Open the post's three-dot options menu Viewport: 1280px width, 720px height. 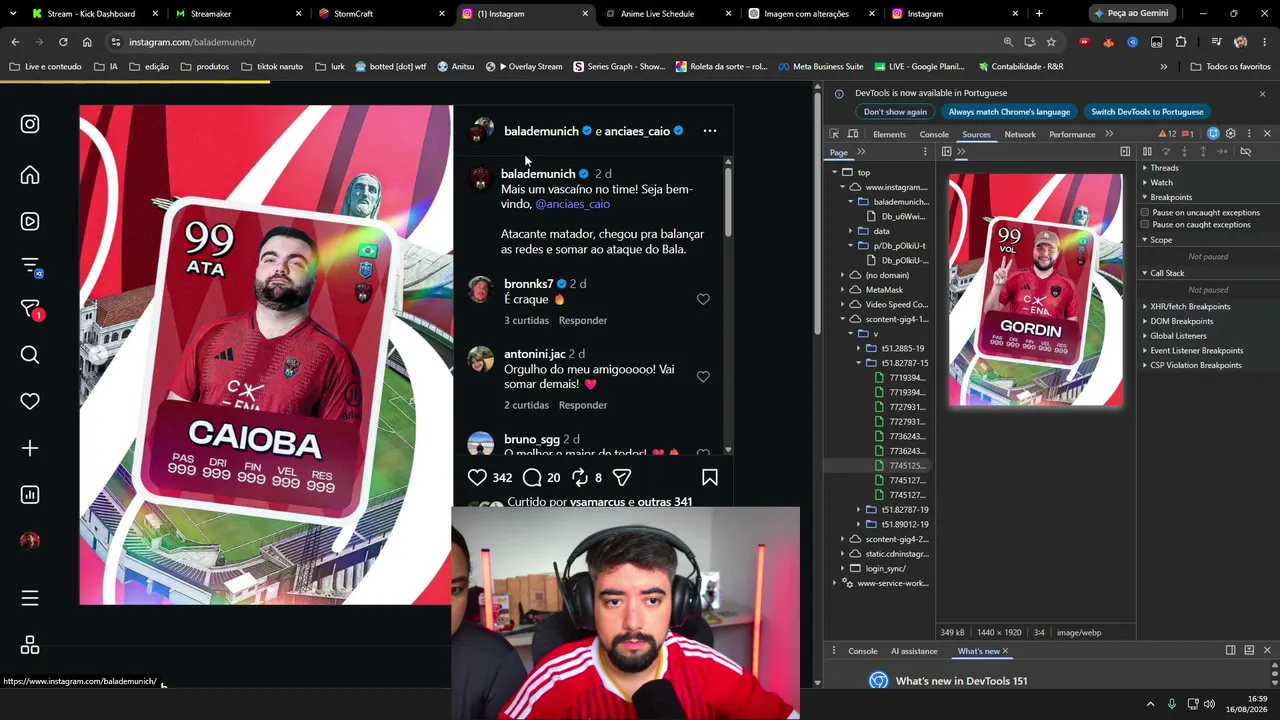point(710,131)
